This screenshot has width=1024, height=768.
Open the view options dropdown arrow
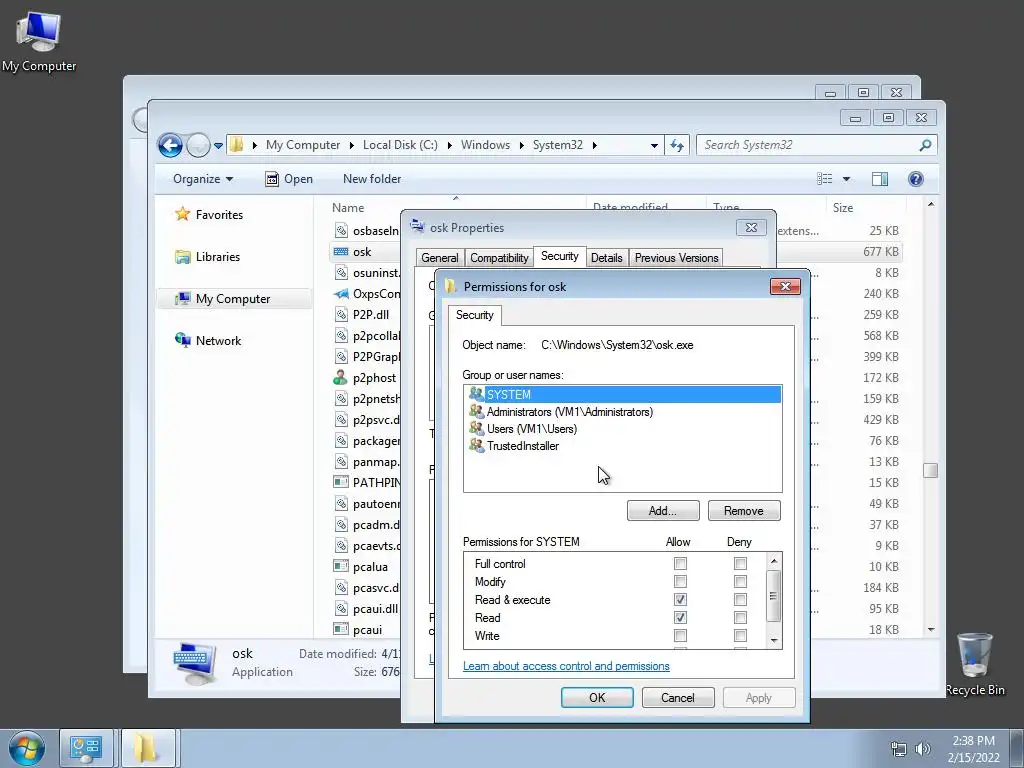[846, 179]
